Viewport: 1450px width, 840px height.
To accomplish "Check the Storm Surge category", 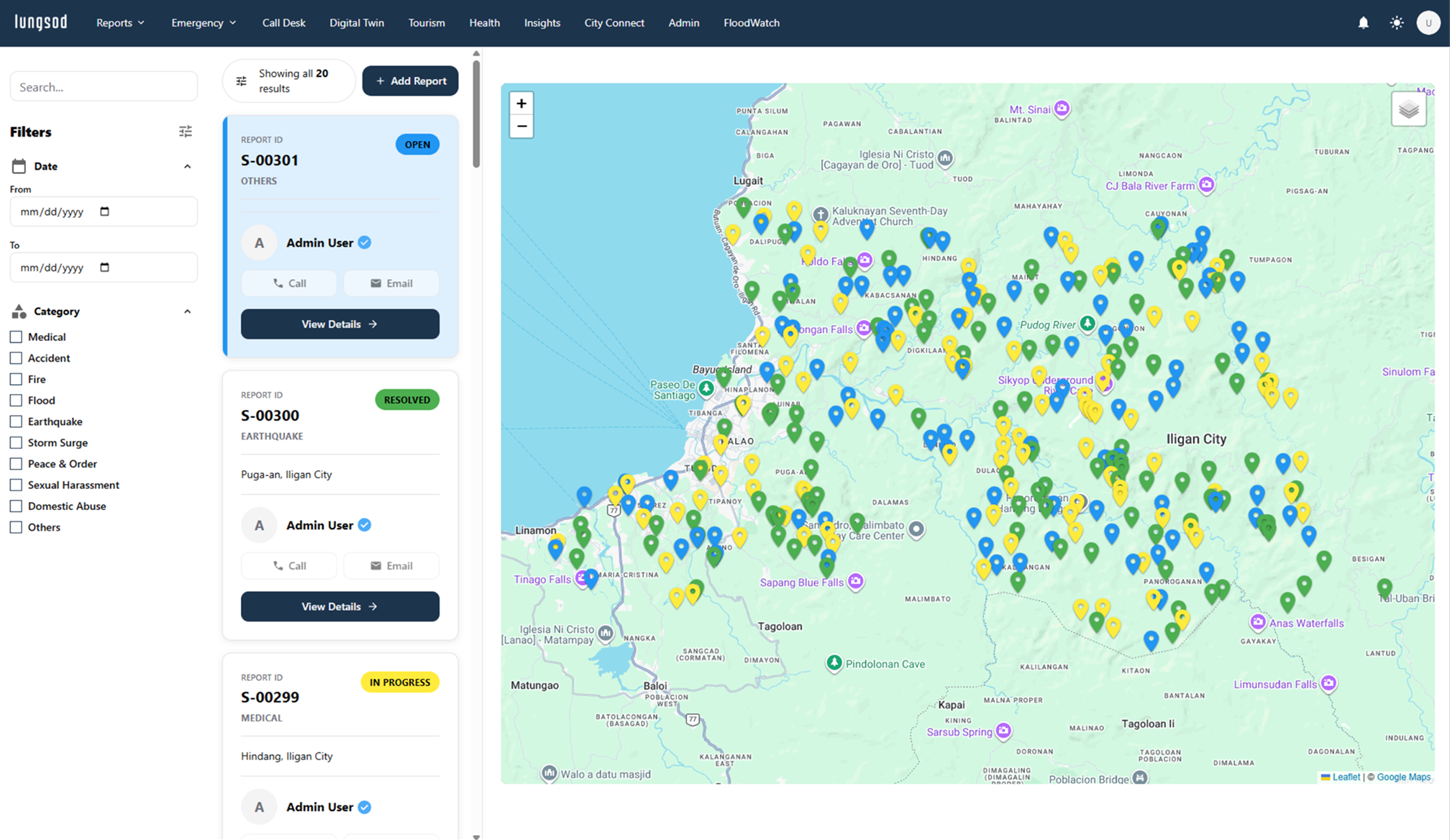I will pos(16,443).
